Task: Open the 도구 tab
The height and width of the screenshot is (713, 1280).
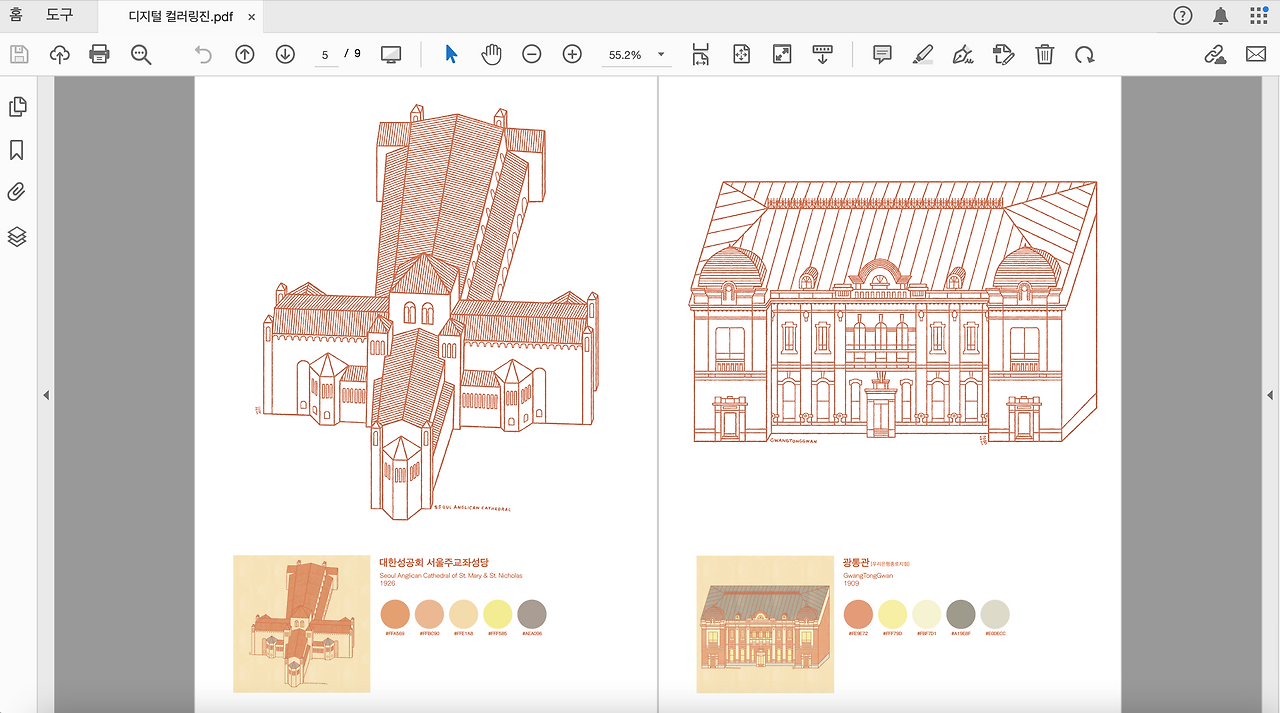Action: click(x=60, y=15)
